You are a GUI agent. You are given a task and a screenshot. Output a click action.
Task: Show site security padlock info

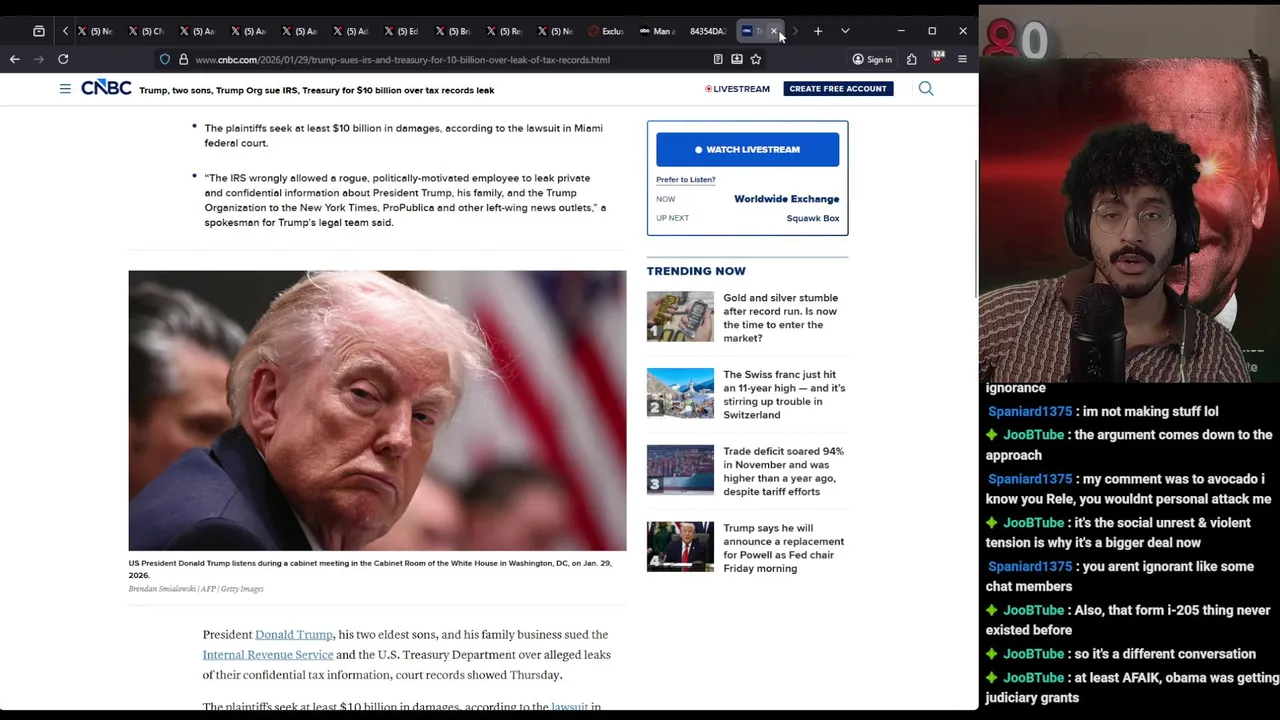183,59
